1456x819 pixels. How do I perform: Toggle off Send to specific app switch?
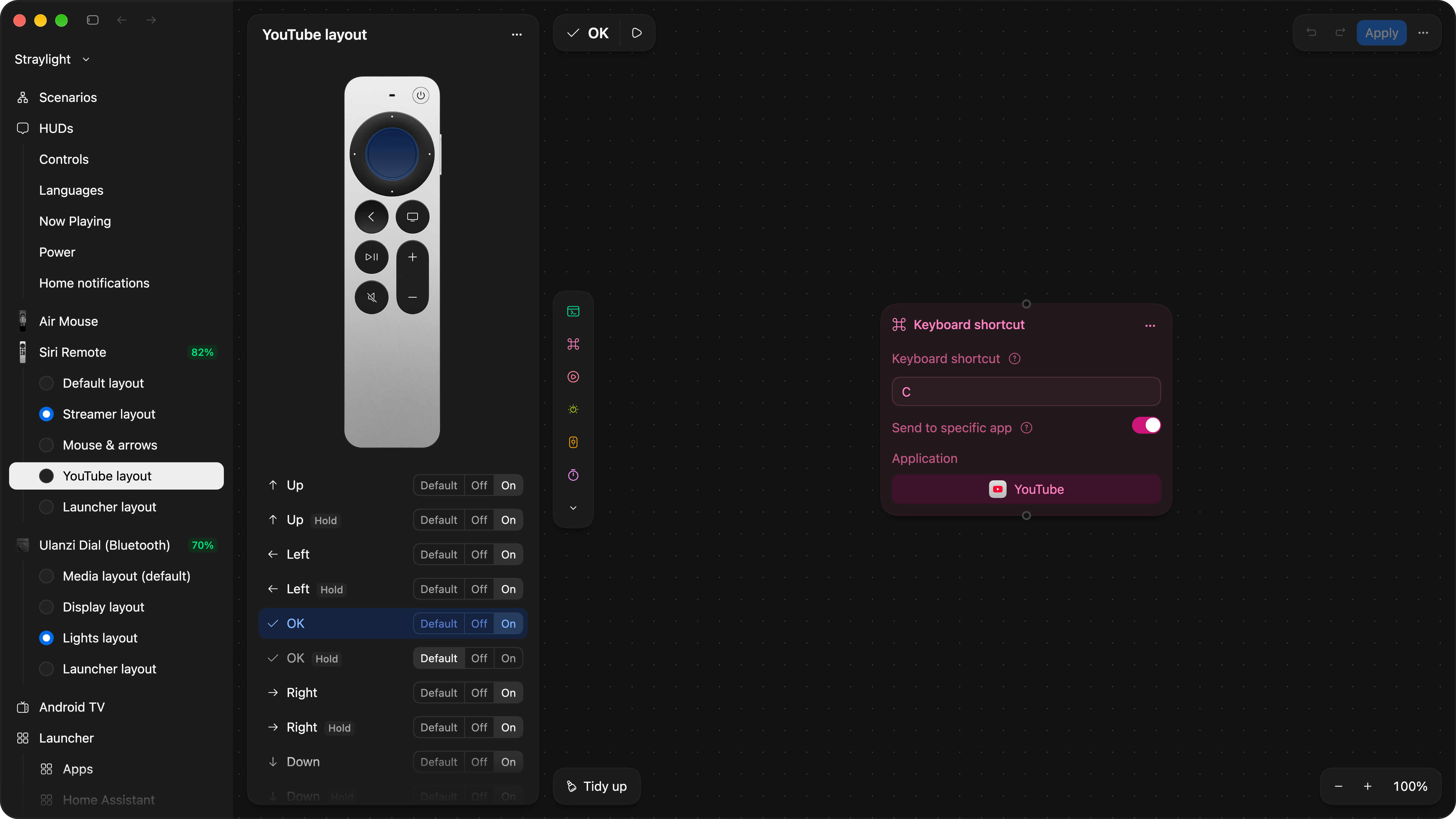(1146, 426)
